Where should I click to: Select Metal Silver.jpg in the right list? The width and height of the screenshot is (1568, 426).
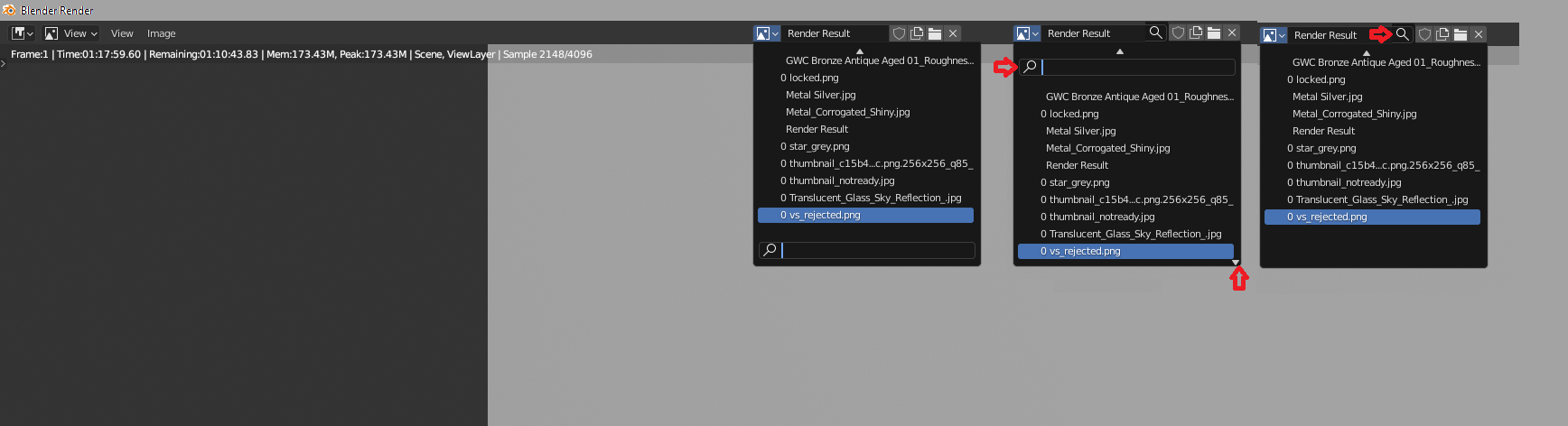[1373, 97]
